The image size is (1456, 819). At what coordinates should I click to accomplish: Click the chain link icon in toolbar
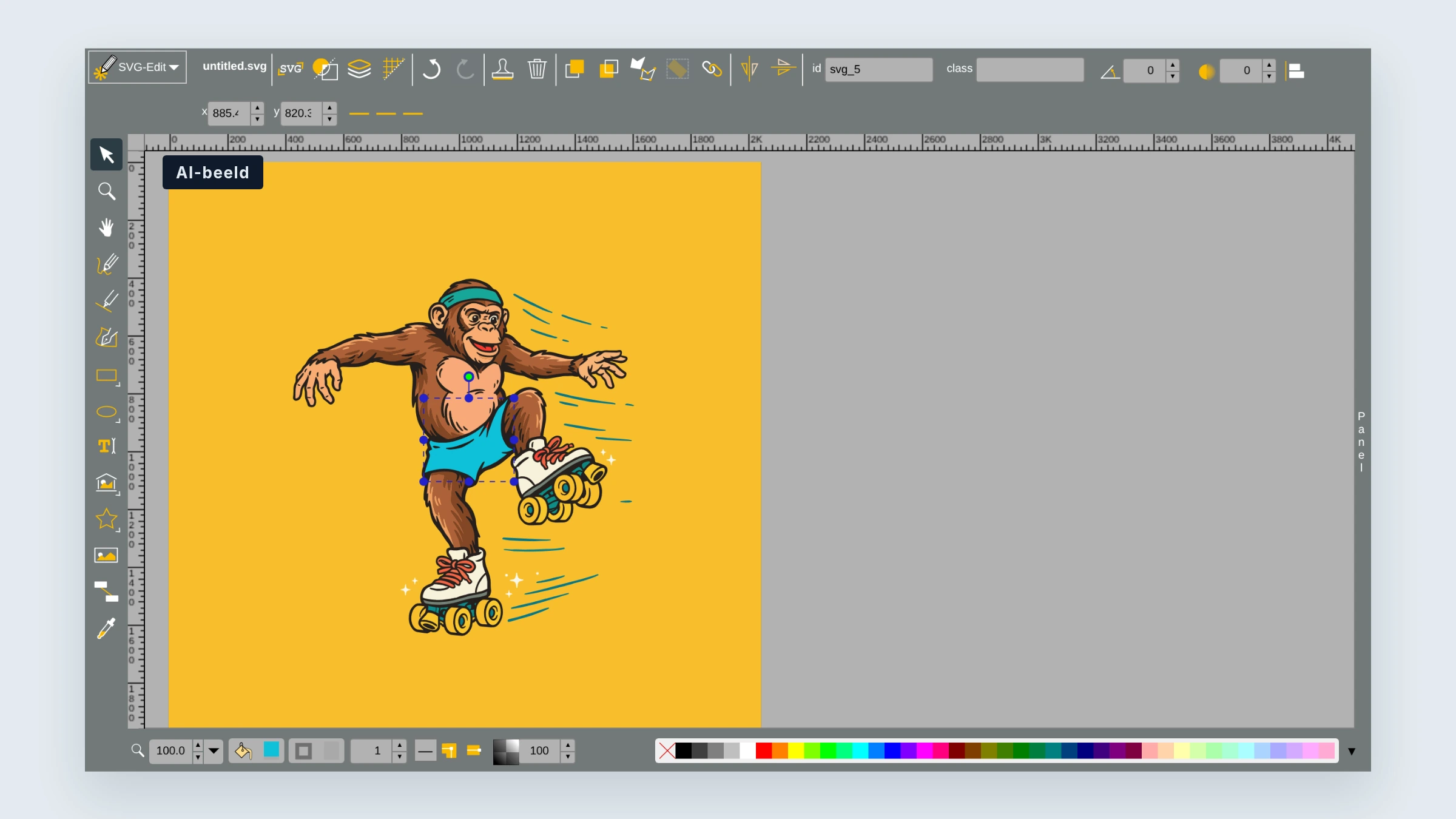point(712,69)
